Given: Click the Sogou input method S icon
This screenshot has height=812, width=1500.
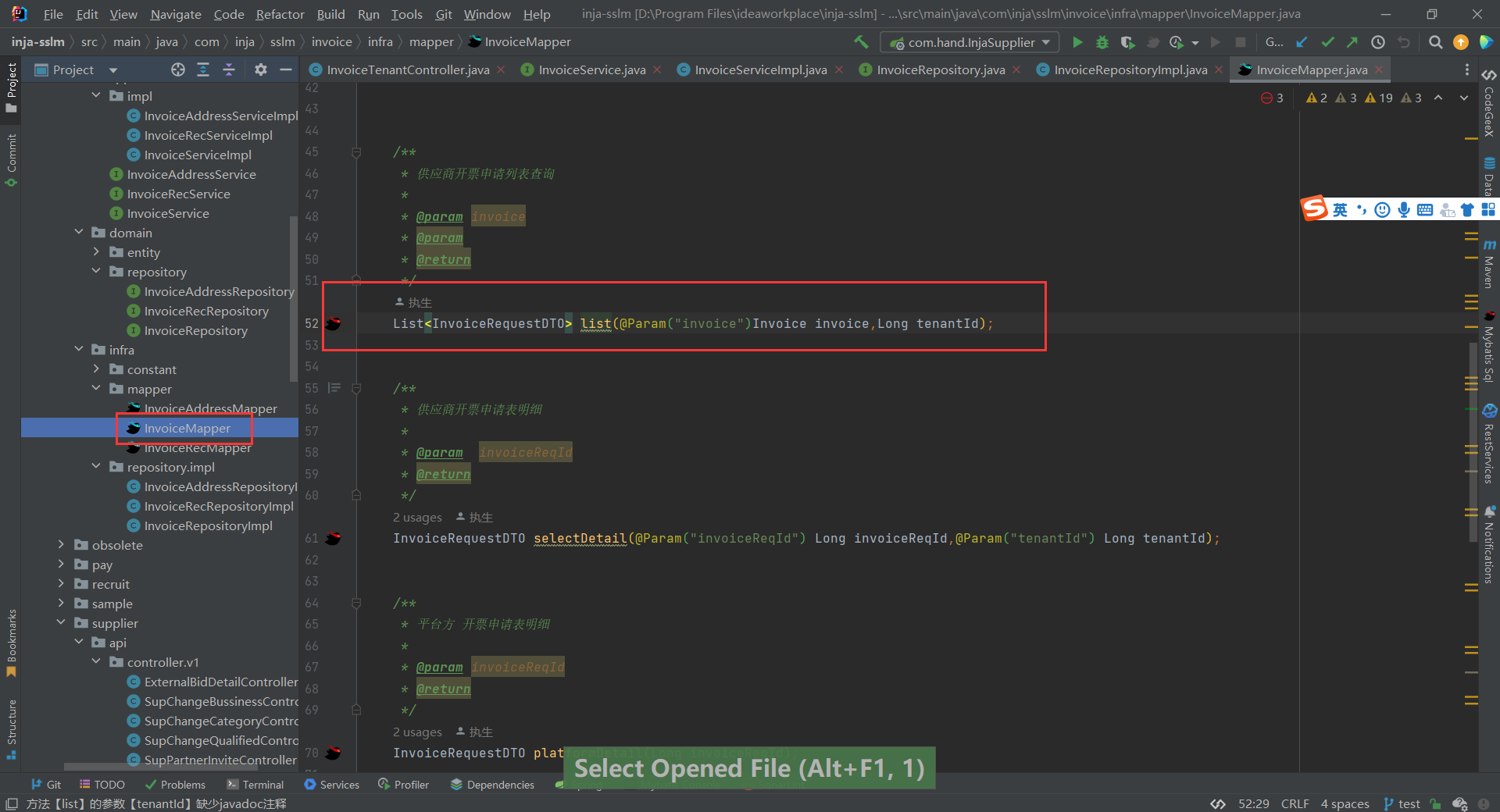Looking at the screenshot, I should [1314, 208].
